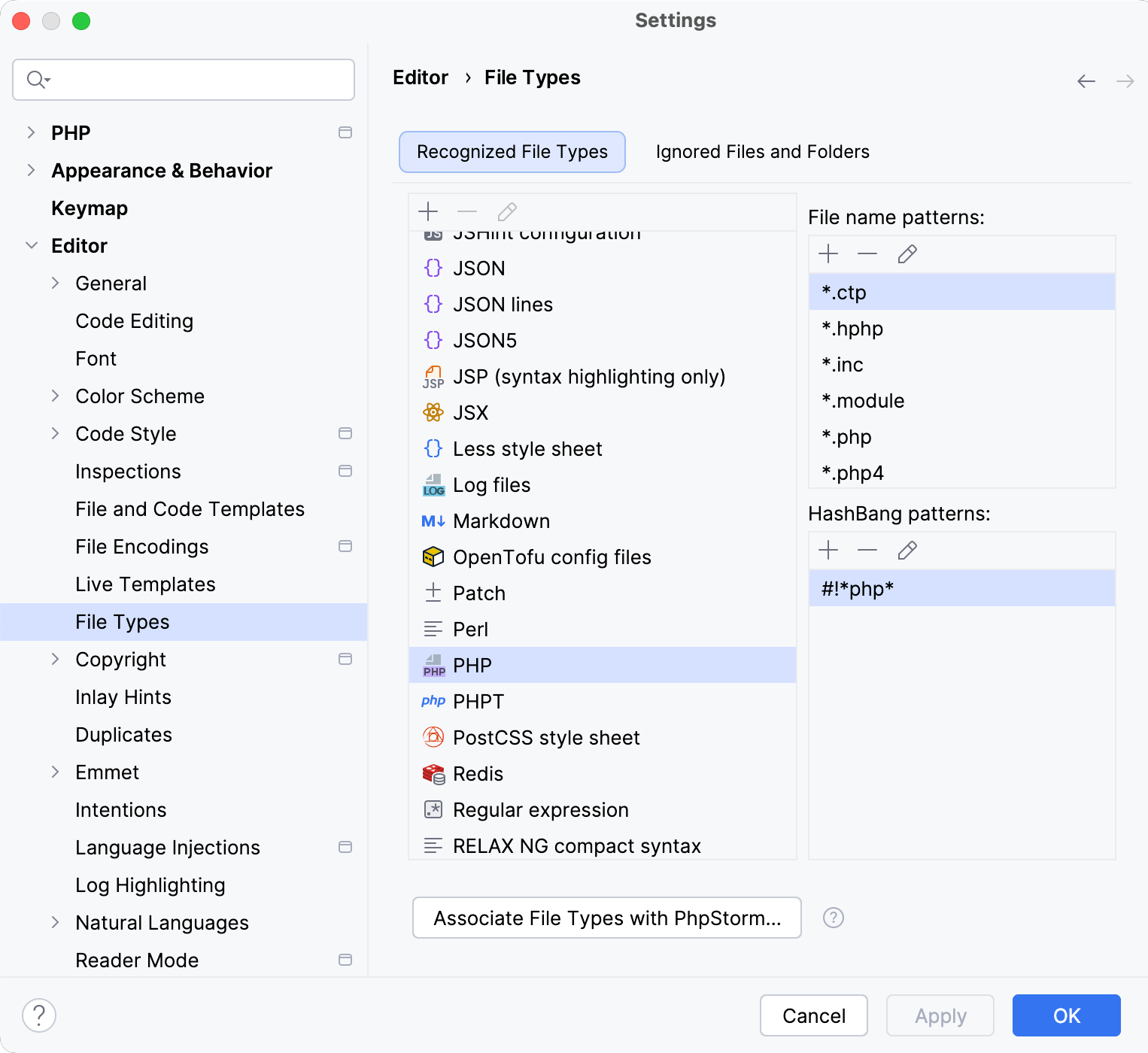Select the Recognized File Types tab
This screenshot has width=1148, height=1053.
512,151
